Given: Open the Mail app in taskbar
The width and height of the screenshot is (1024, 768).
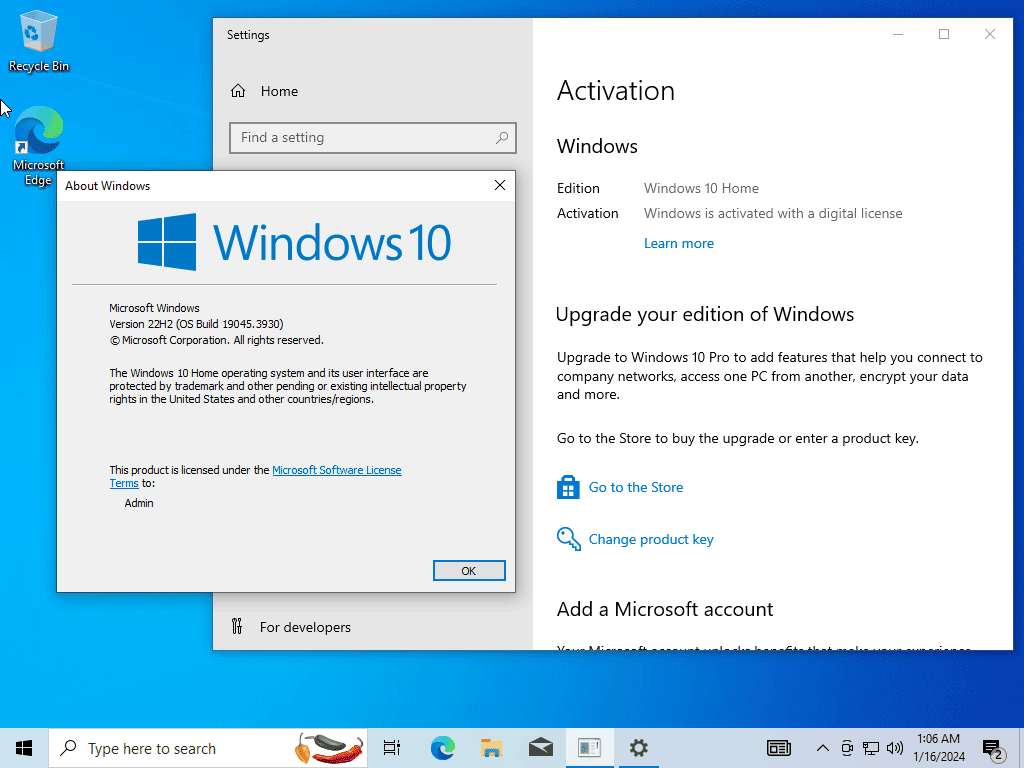Looking at the screenshot, I should pyautogui.click(x=541, y=748).
